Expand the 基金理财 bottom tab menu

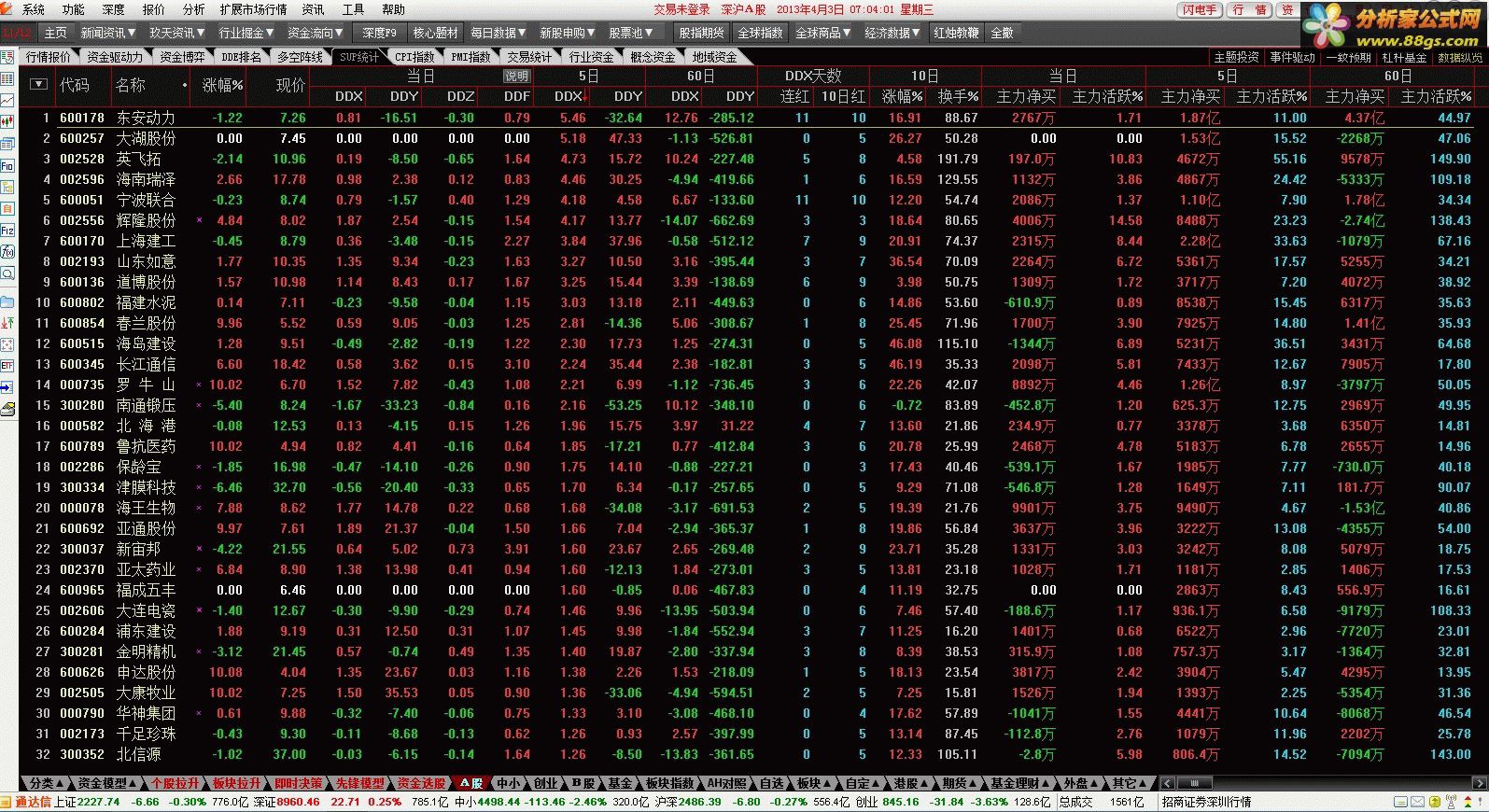pyautogui.click(x=1018, y=783)
